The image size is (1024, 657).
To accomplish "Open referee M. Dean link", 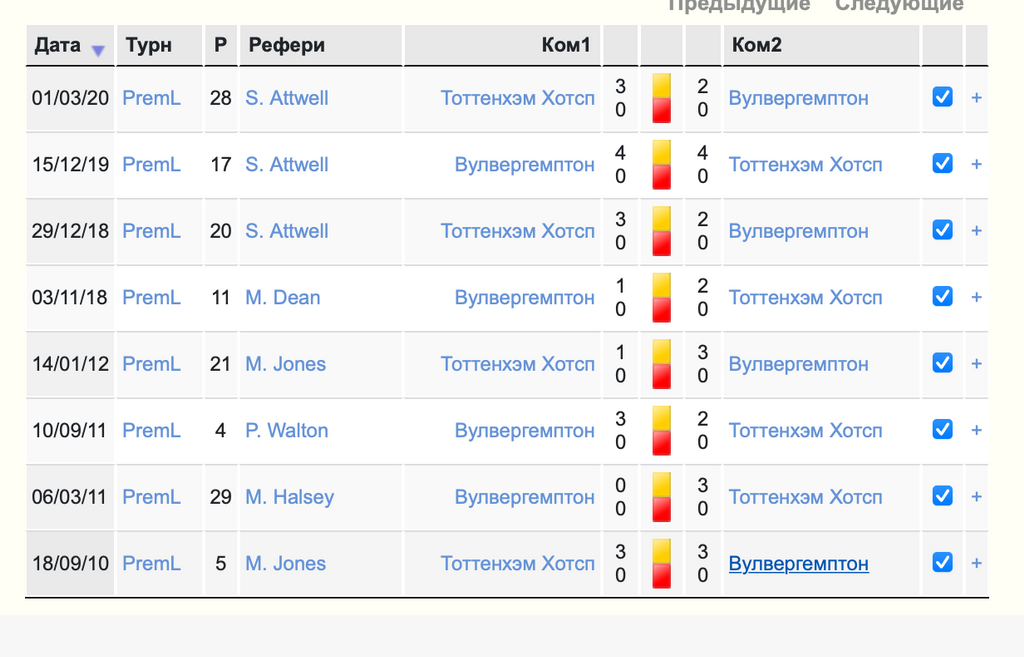I will pyautogui.click(x=283, y=298).
